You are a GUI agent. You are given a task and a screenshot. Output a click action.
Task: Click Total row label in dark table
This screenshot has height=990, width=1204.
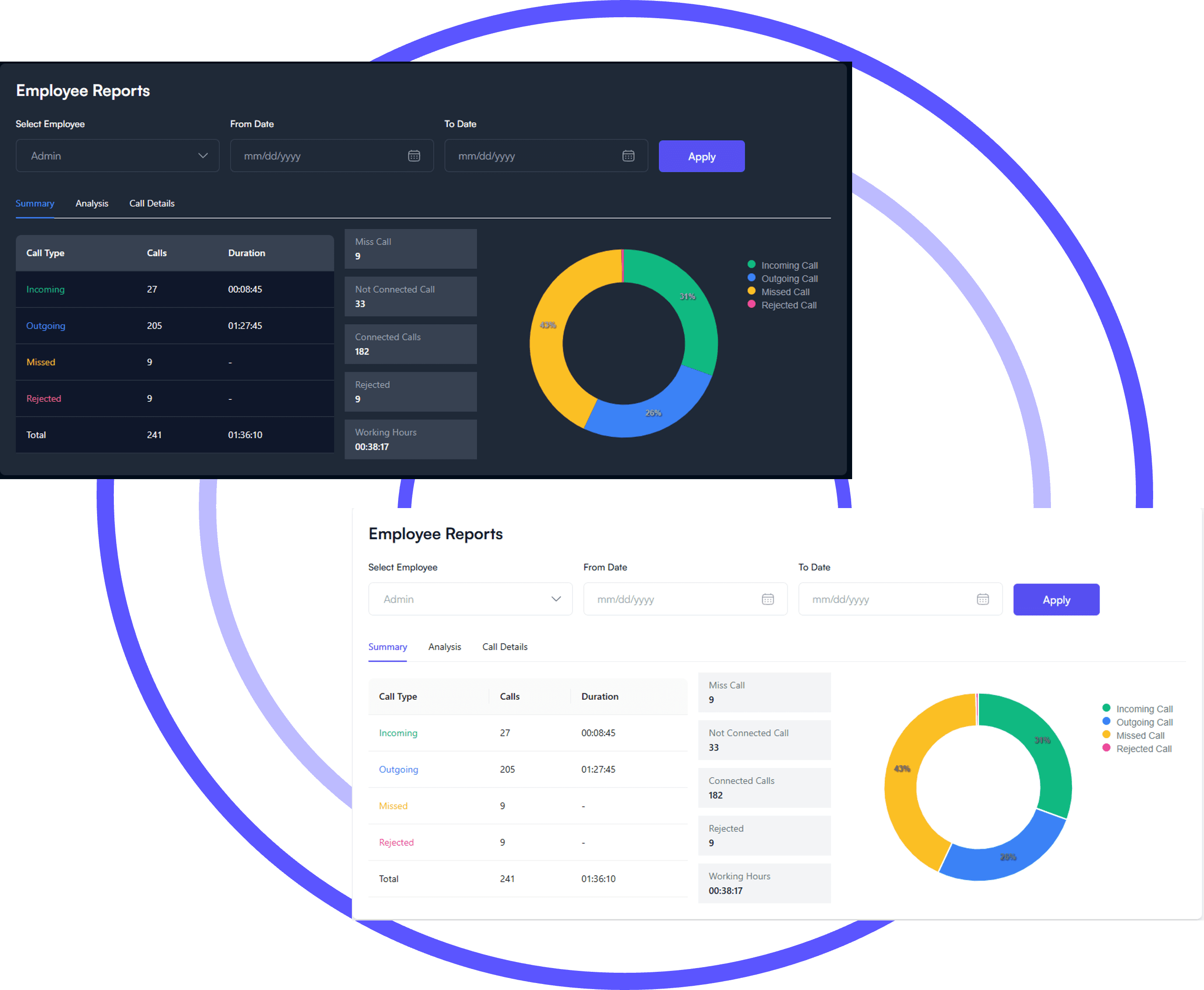[x=36, y=434]
